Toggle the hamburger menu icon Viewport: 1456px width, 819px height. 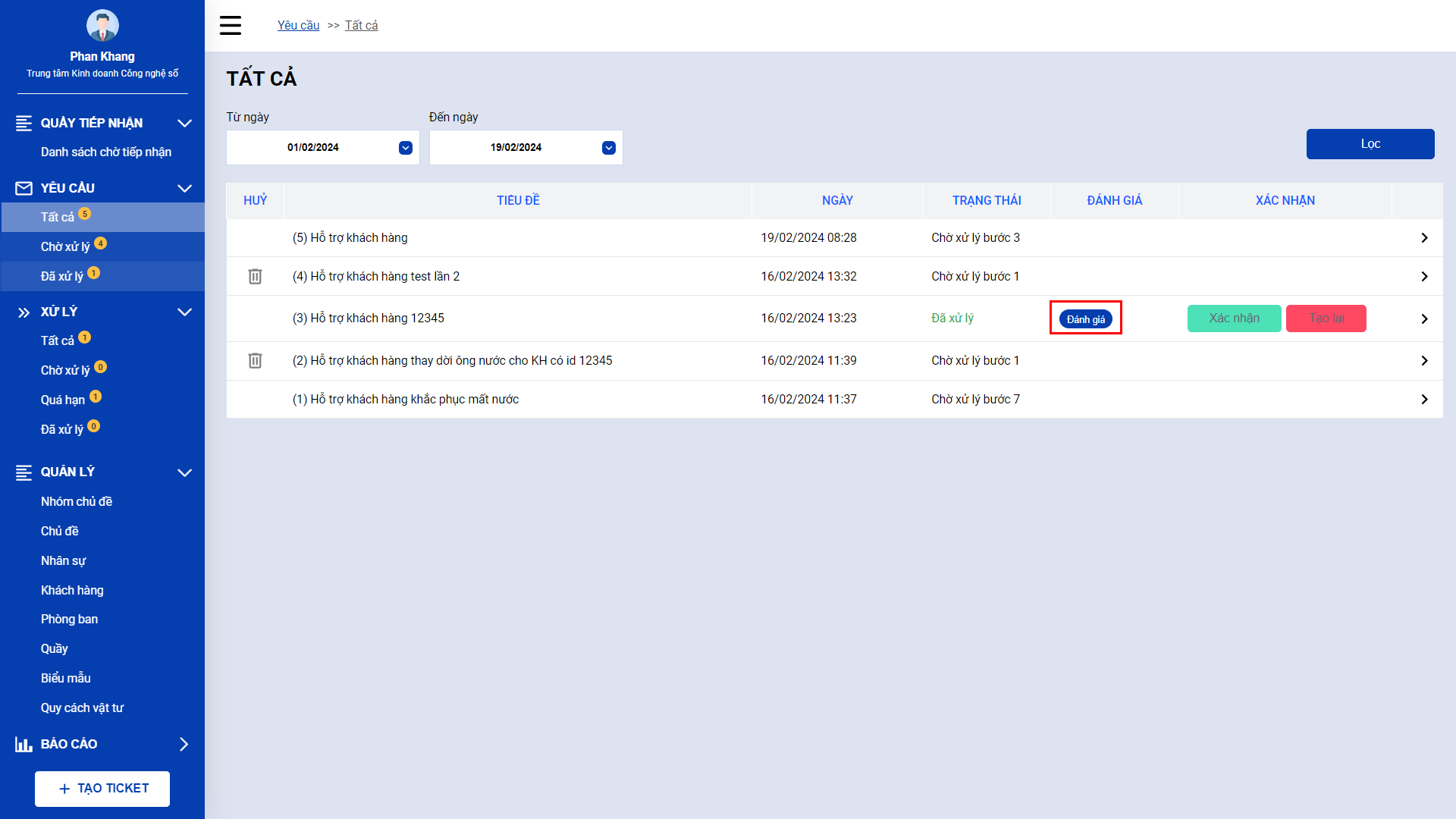point(231,25)
